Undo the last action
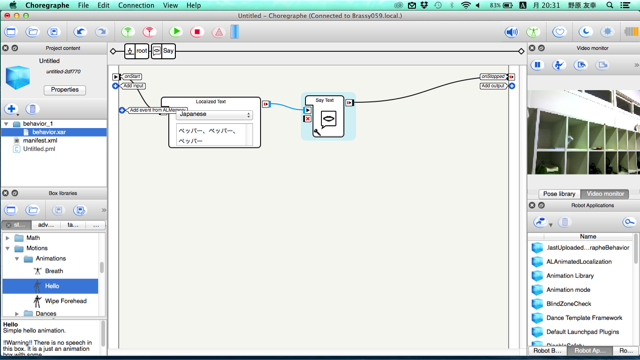640x360 pixels. [80, 32]
